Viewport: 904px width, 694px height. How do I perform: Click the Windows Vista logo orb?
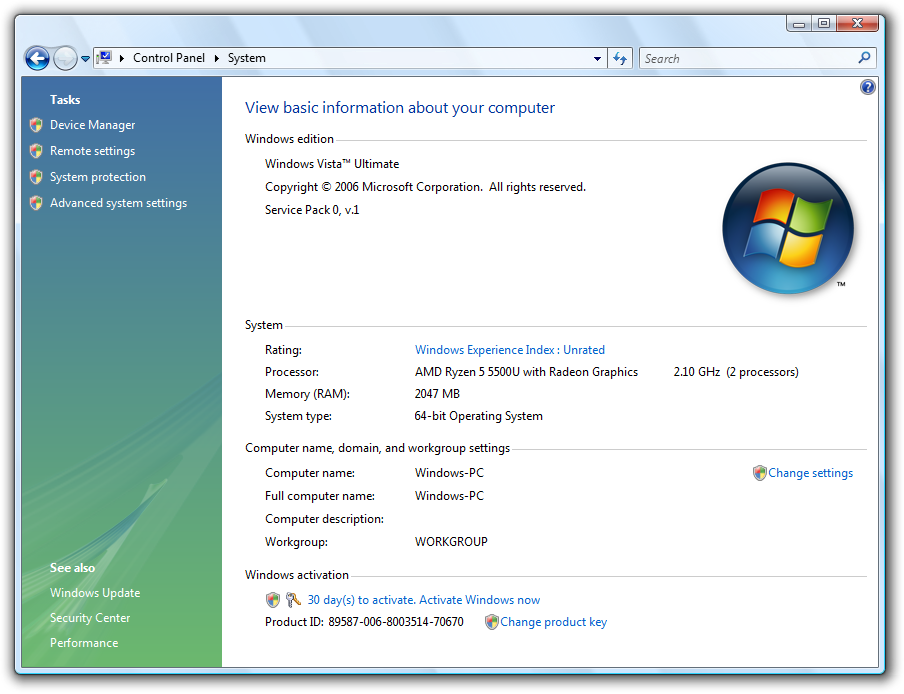point(788,228)
